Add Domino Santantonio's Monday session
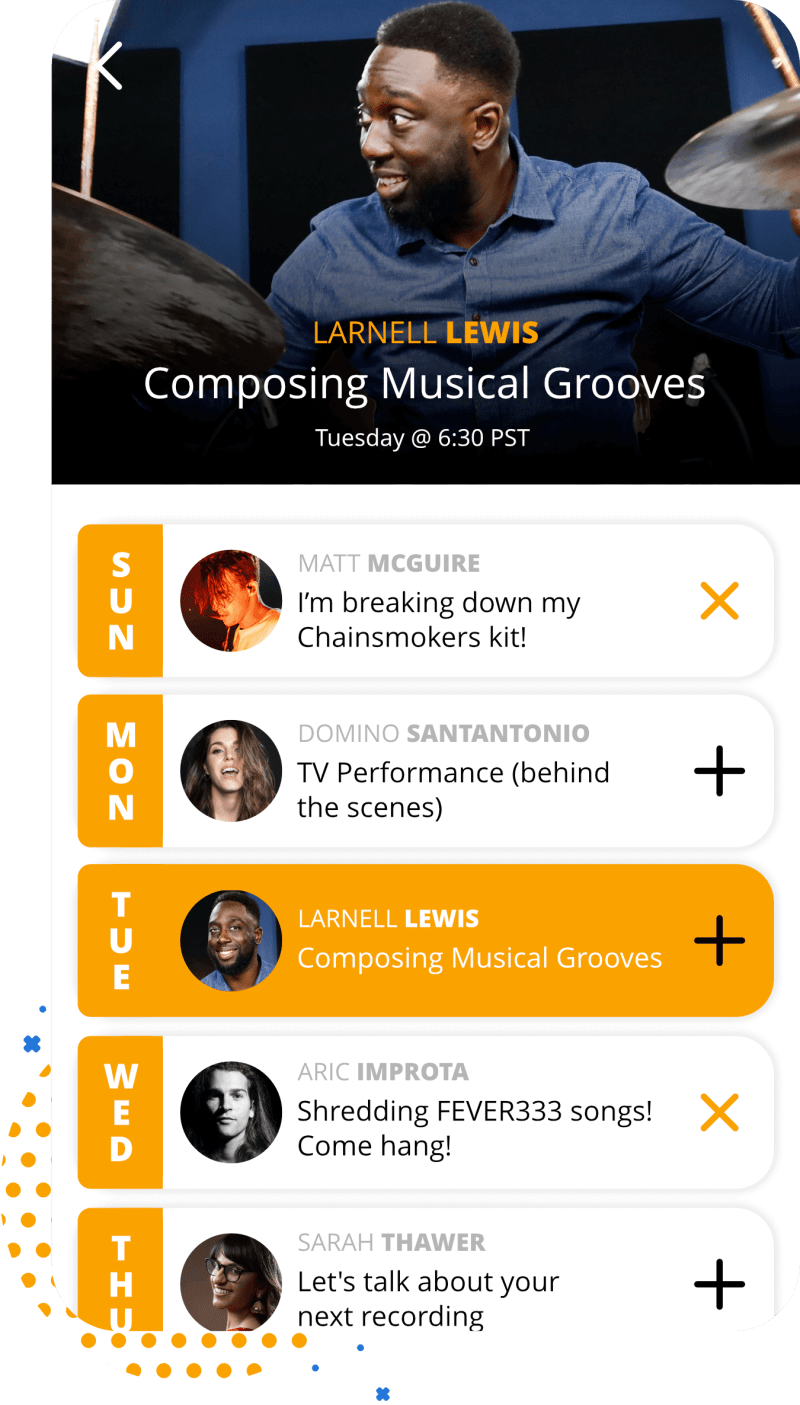 coord(719,771)
